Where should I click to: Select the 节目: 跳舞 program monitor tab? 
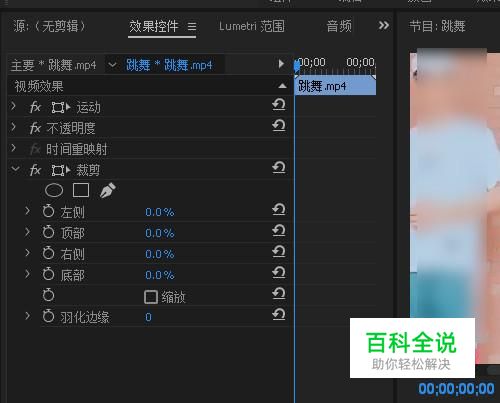pyautogui.click(x=437, y=26)
